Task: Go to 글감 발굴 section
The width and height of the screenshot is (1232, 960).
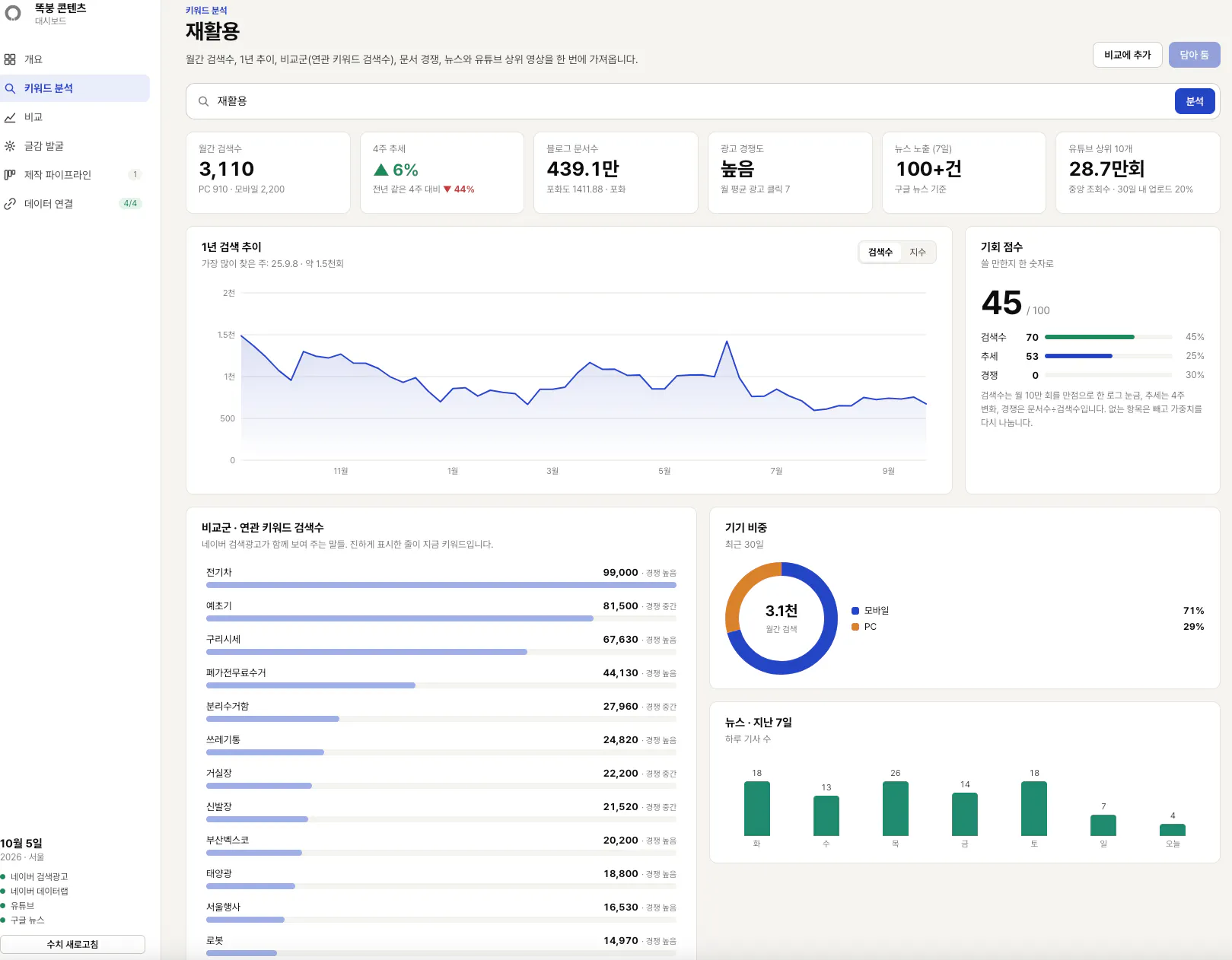Action: [75, 146]
